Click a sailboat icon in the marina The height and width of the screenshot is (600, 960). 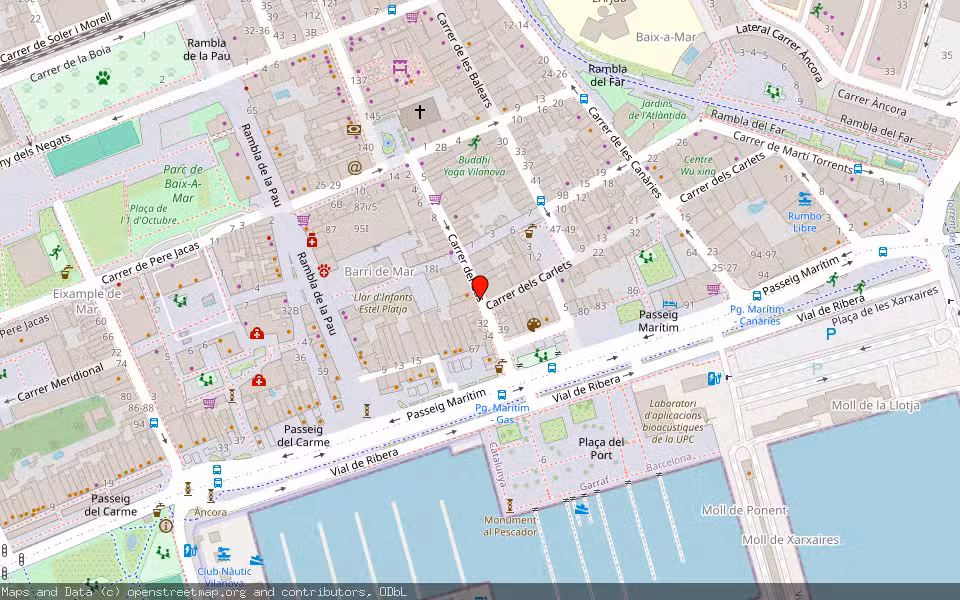point(580,510)
